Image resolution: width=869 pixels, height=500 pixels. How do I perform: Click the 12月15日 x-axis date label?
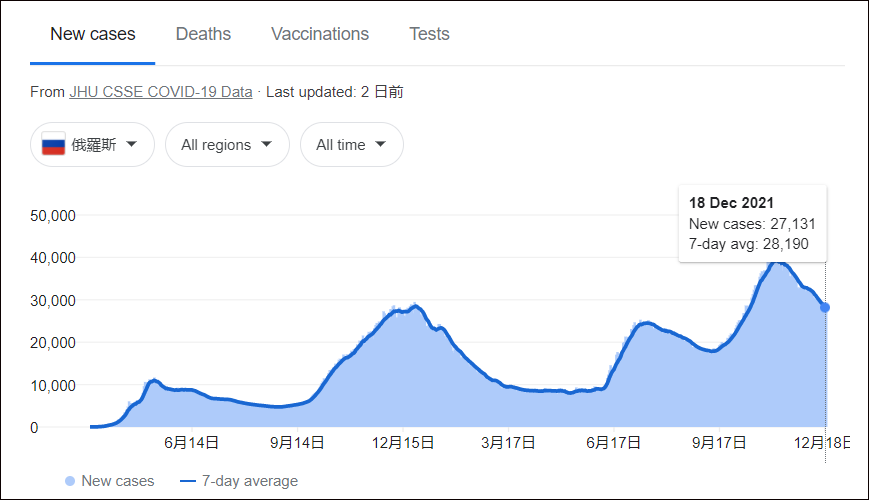pos(403,442)
